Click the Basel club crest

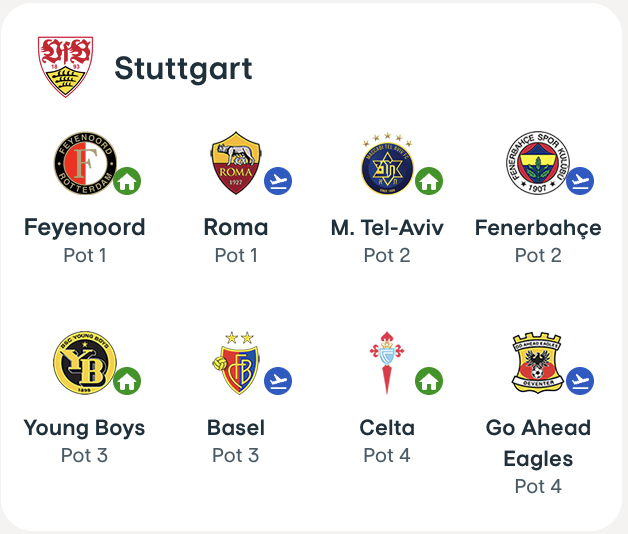236,363
